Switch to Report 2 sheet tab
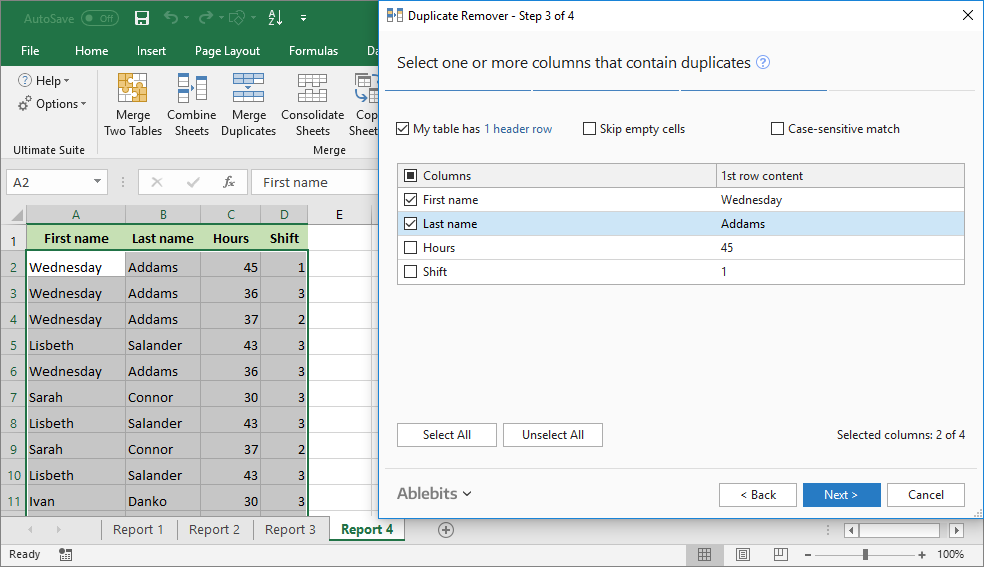984x567 pixels. (x=215, y=529)
